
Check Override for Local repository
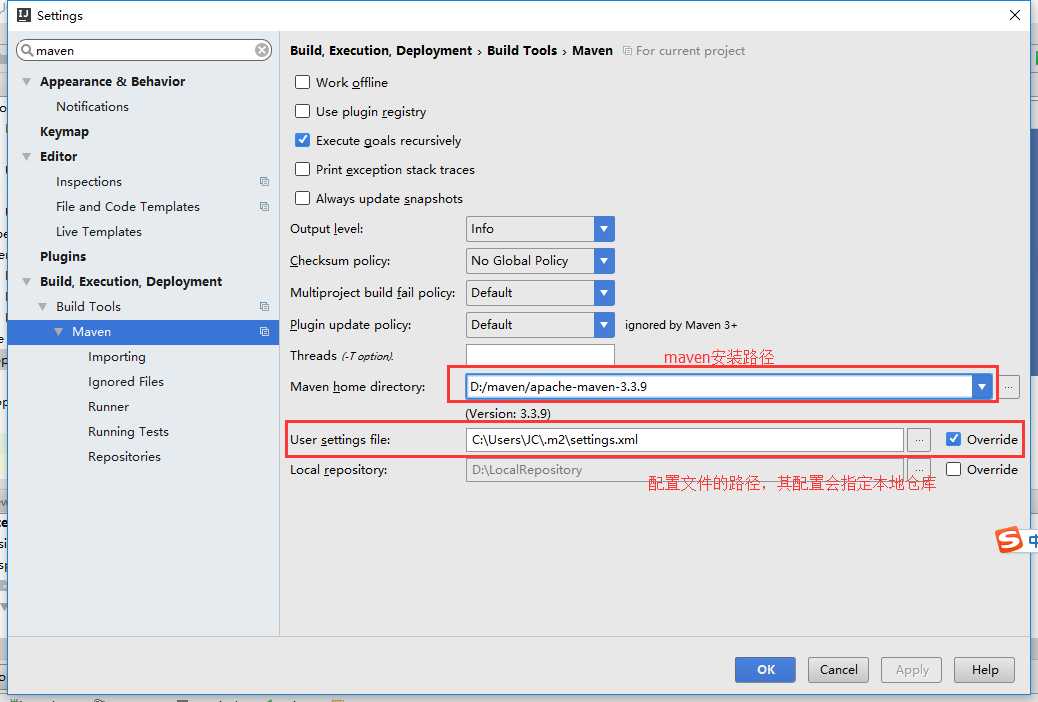tap(953, 469)
